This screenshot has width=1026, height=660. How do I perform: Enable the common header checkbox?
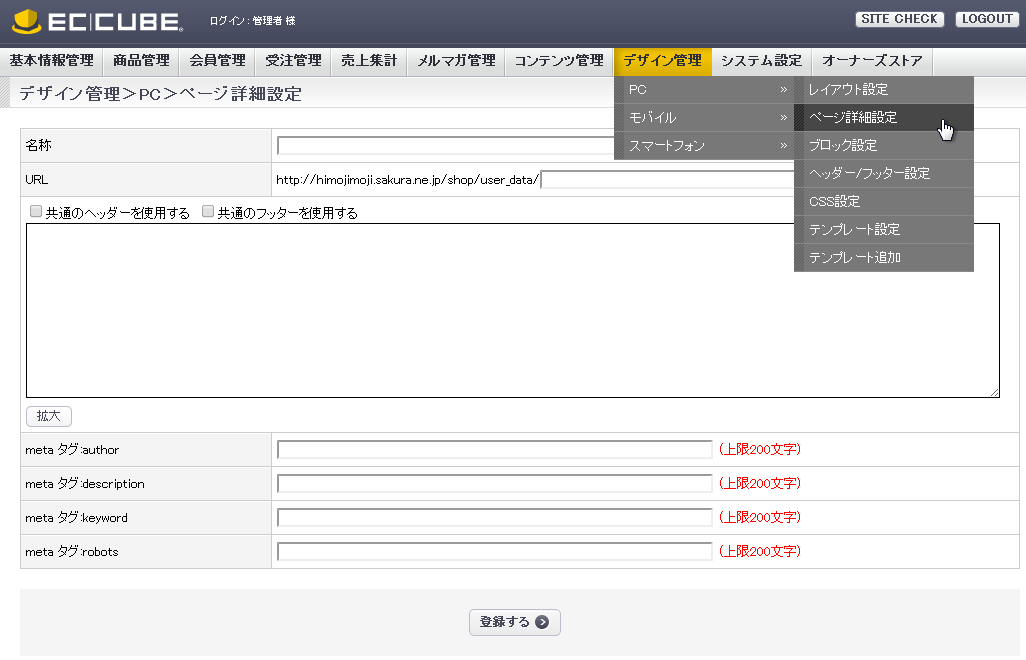tap(36, 212)
